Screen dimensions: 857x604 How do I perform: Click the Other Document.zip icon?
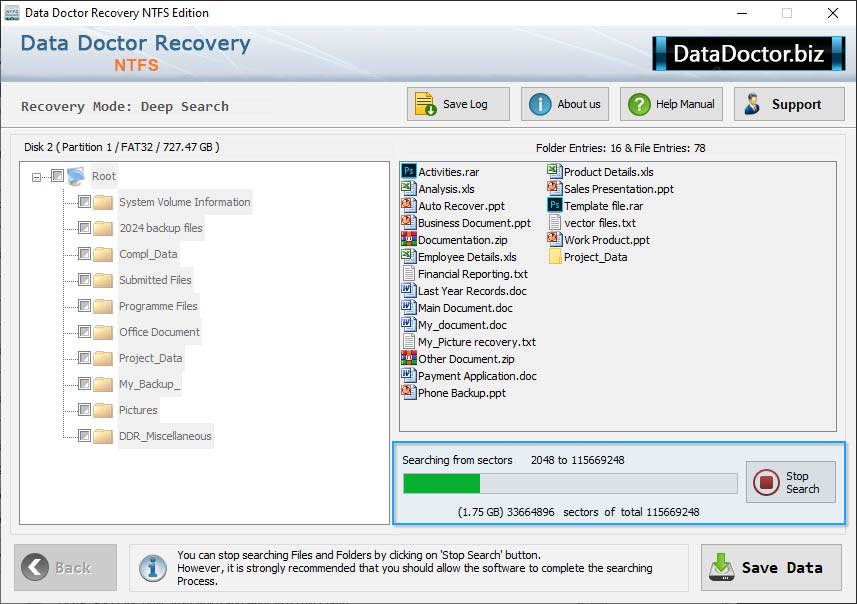click(x=408, y=358)
